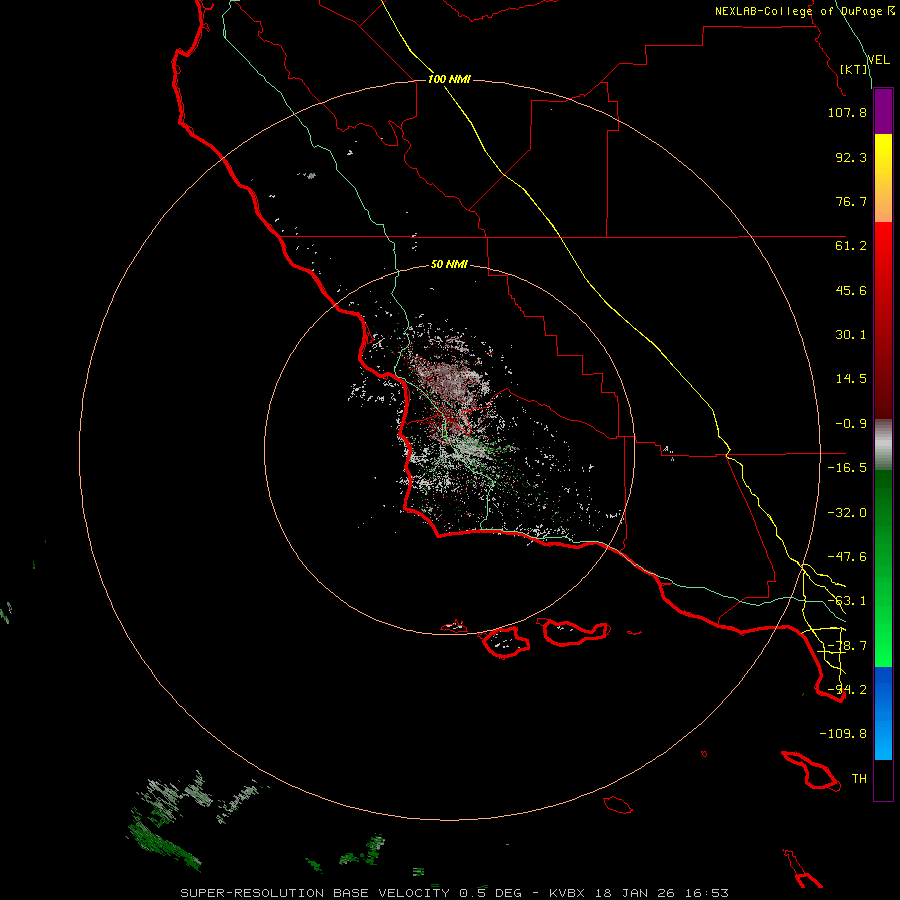The height and width of the screenshot is (900, 900).
Task: Click the -32.0 velocity scale value
Action: 847,513
